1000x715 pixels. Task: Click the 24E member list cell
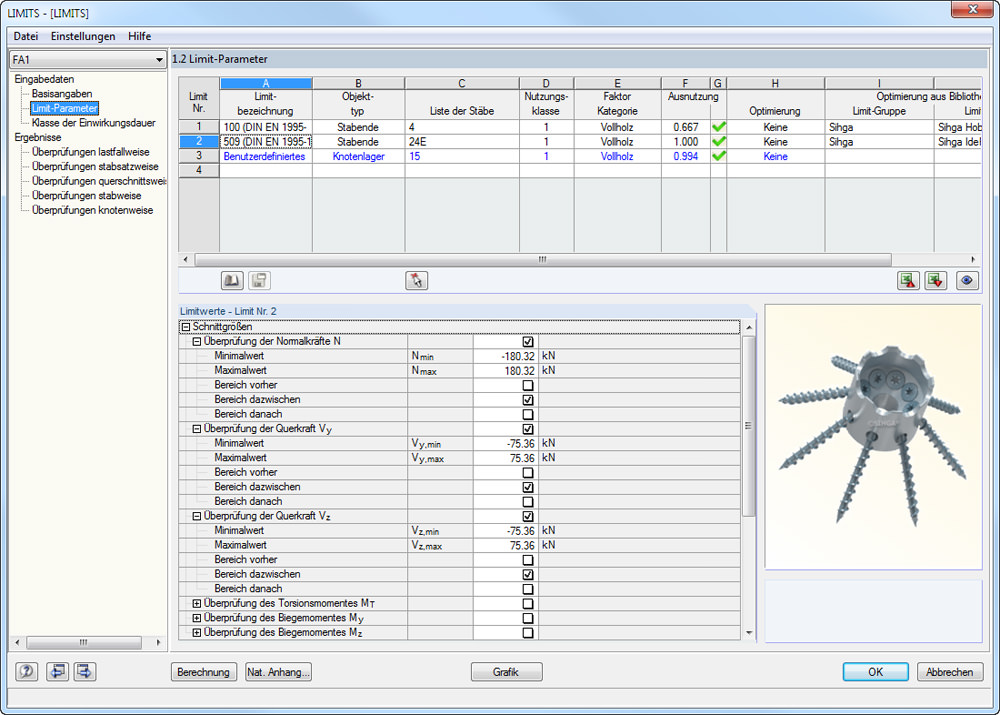coord(462,142)
